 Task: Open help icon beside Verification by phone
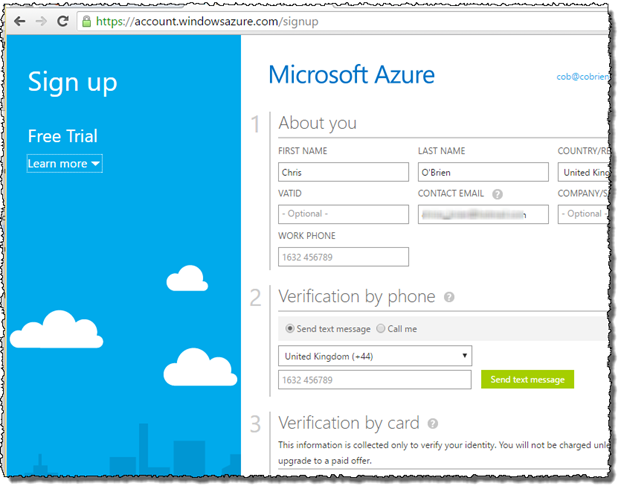[x=449, y=297]
